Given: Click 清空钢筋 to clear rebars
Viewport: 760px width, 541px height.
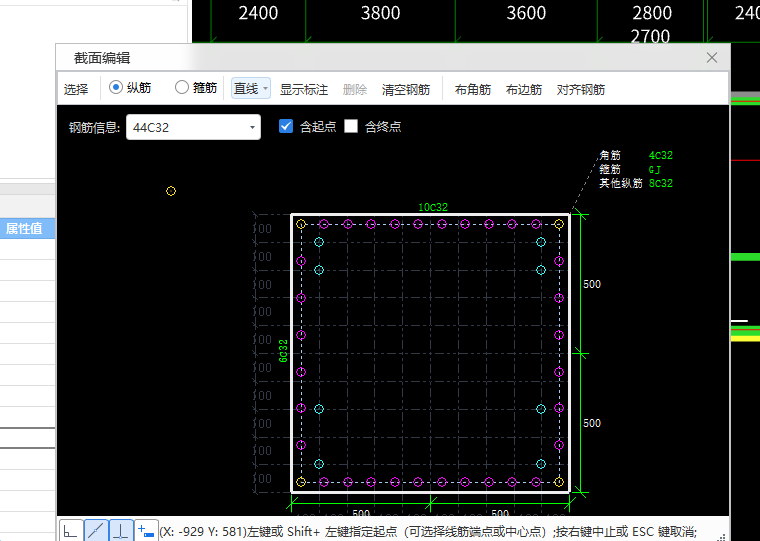Looking at the screenshot, I should (406, 89).
